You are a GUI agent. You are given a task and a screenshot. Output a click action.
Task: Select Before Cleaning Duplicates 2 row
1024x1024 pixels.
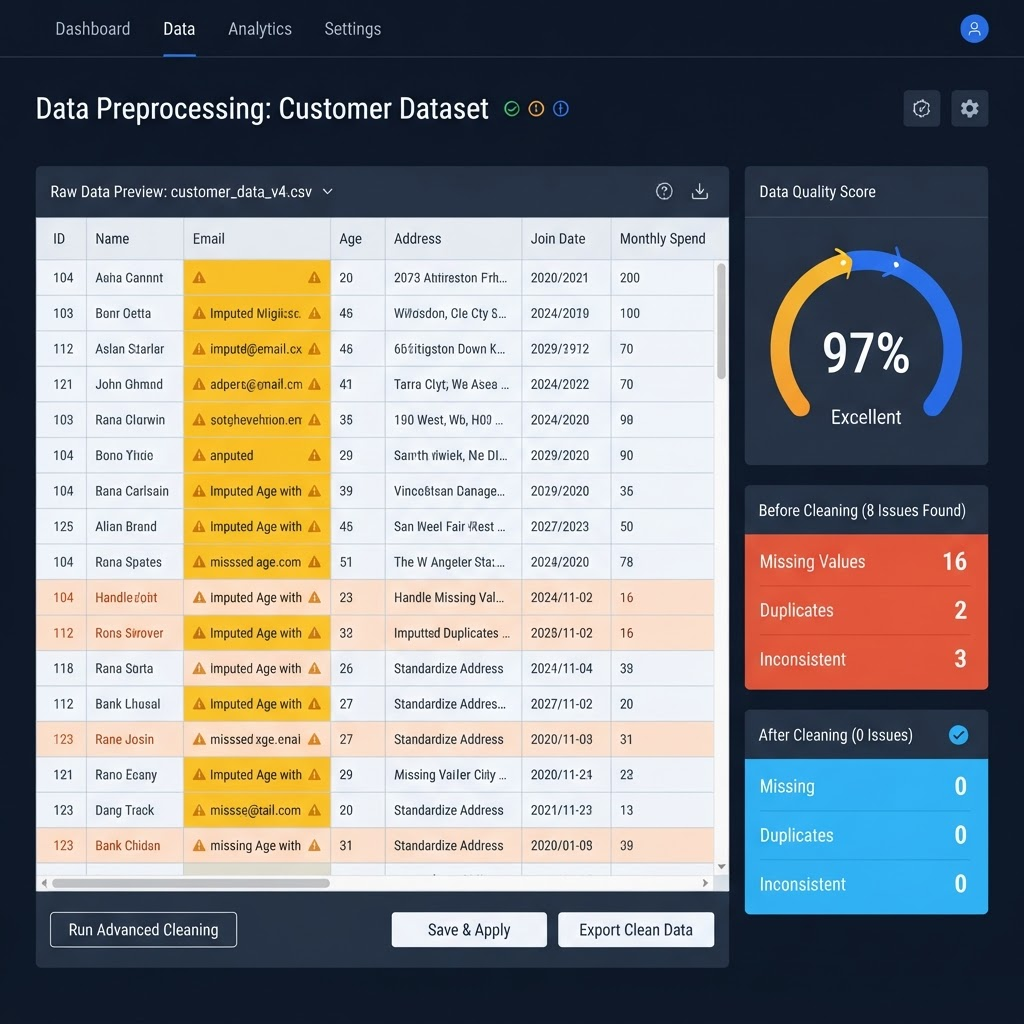(866, 610)
